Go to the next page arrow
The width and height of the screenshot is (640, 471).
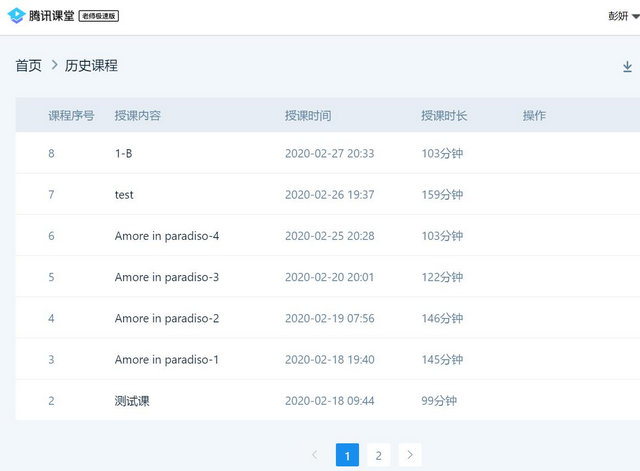click(x=410, y=455)
